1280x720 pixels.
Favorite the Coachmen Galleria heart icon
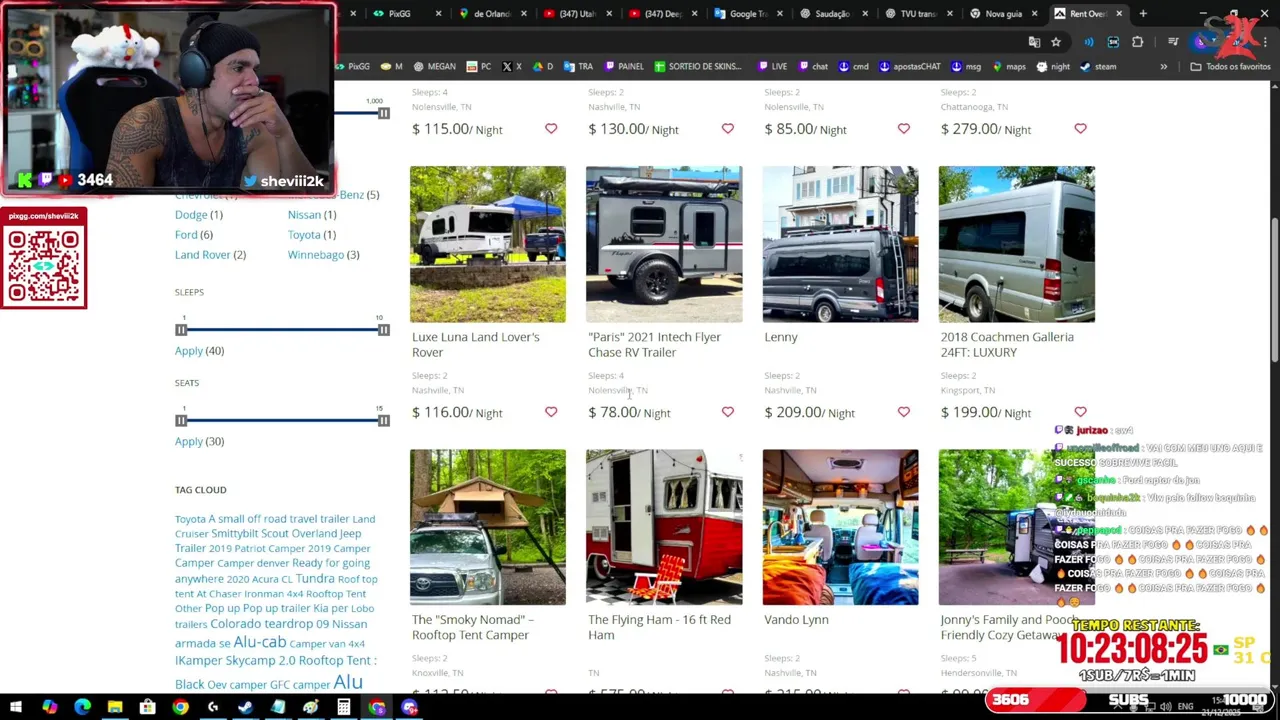[1080, 412]
